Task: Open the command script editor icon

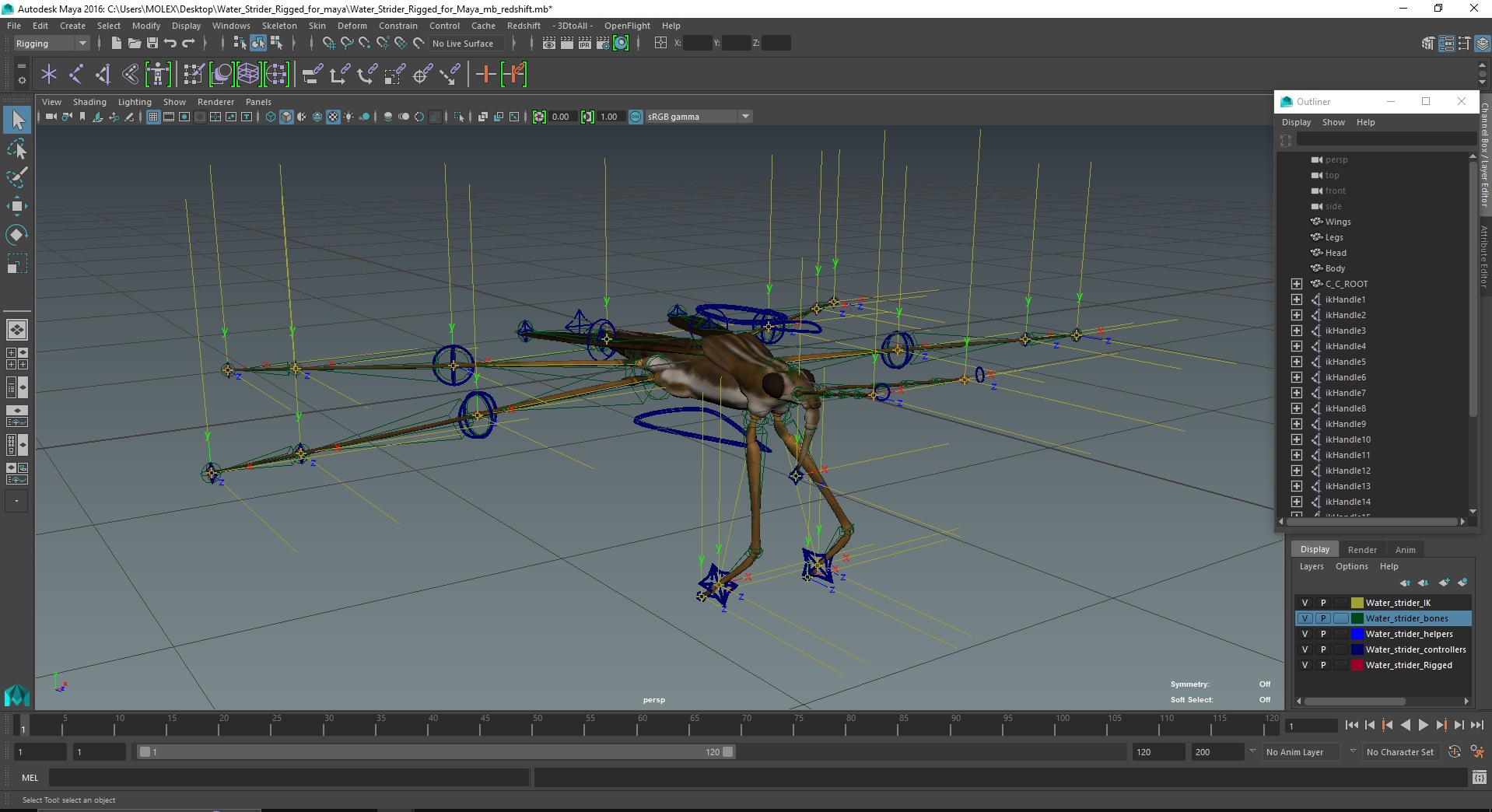Action: click(1479, 777)
